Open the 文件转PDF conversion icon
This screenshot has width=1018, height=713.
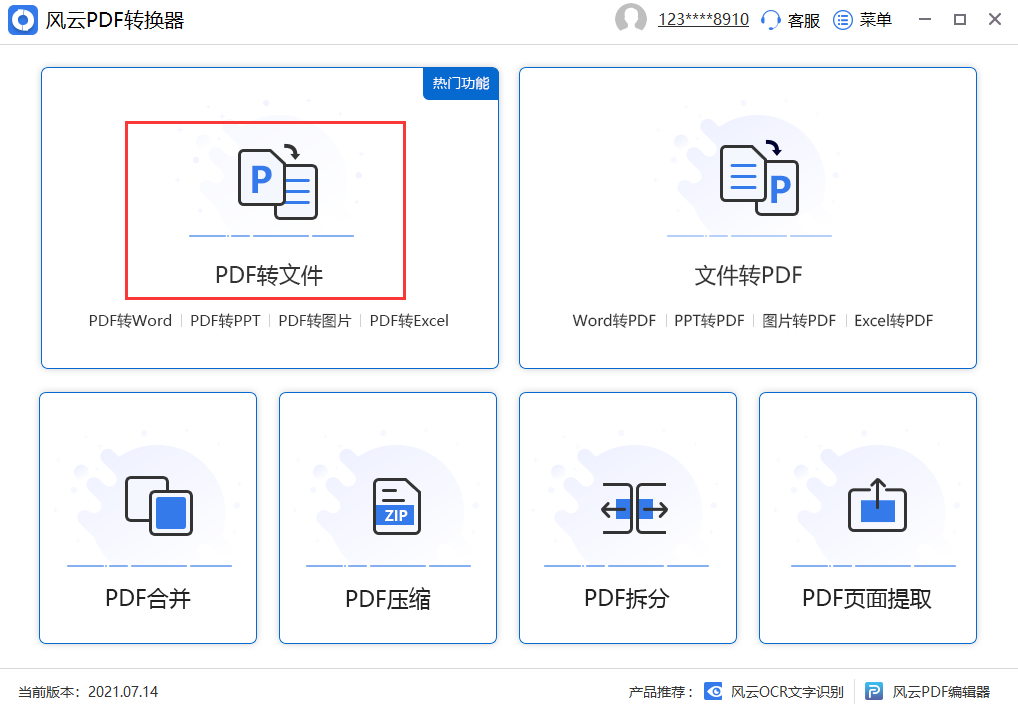759,177
